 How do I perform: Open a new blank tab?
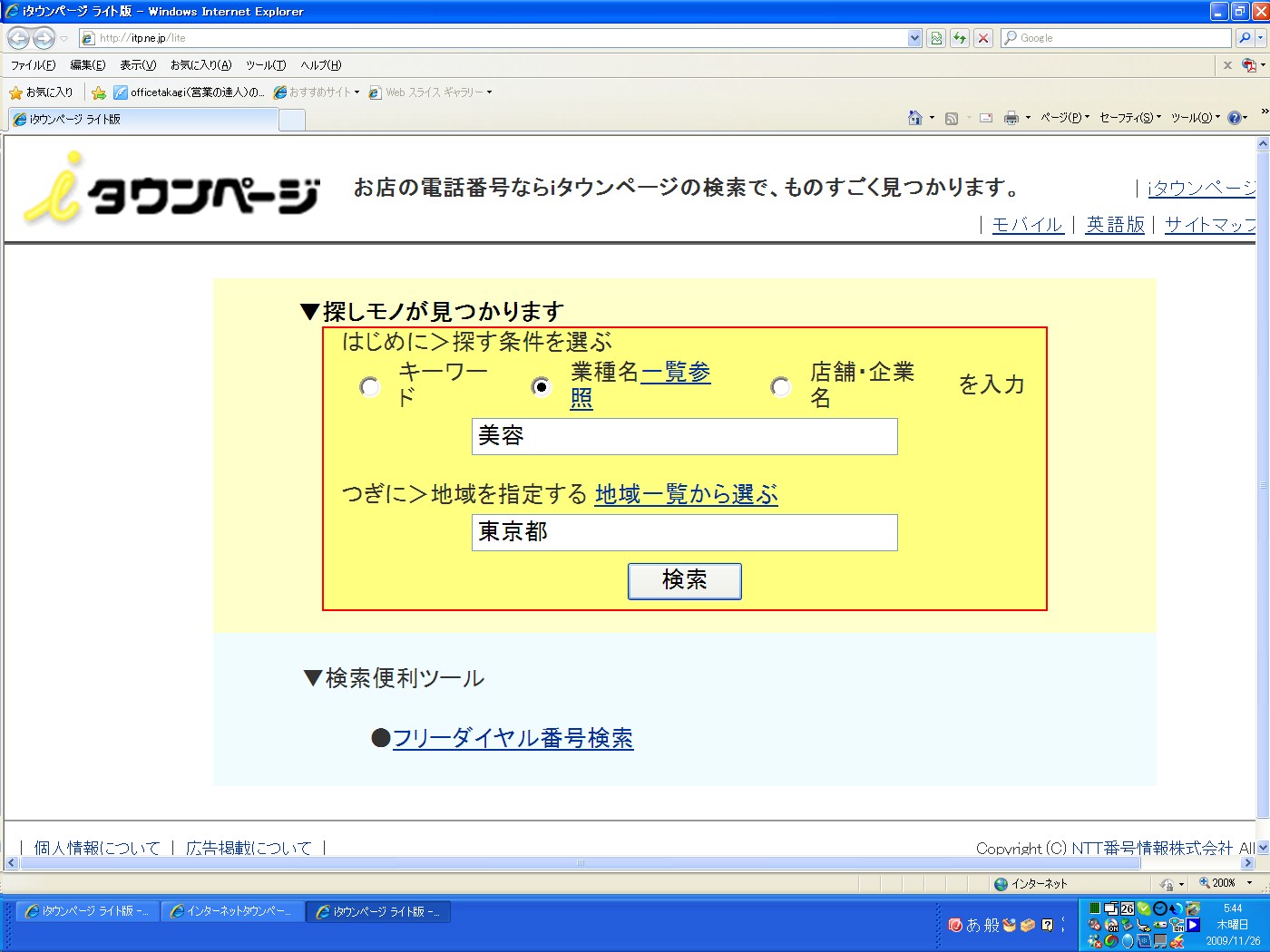pyautogui.click(x=291, y=120)
